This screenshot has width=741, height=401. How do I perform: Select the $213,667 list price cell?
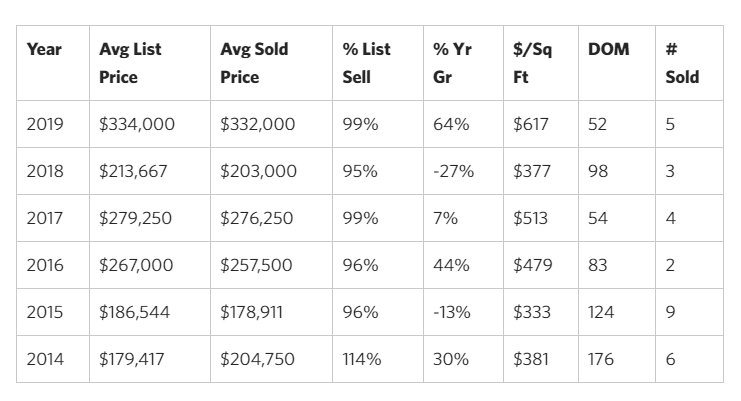click(134, 171)
